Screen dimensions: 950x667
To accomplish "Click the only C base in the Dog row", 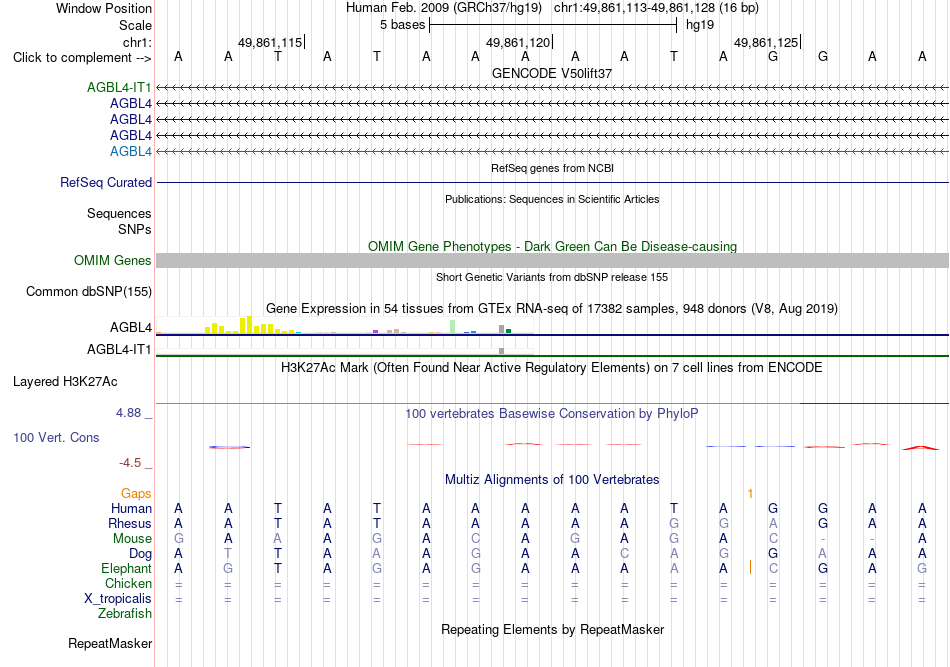I will pyautogui.click(x=625, y=554).
